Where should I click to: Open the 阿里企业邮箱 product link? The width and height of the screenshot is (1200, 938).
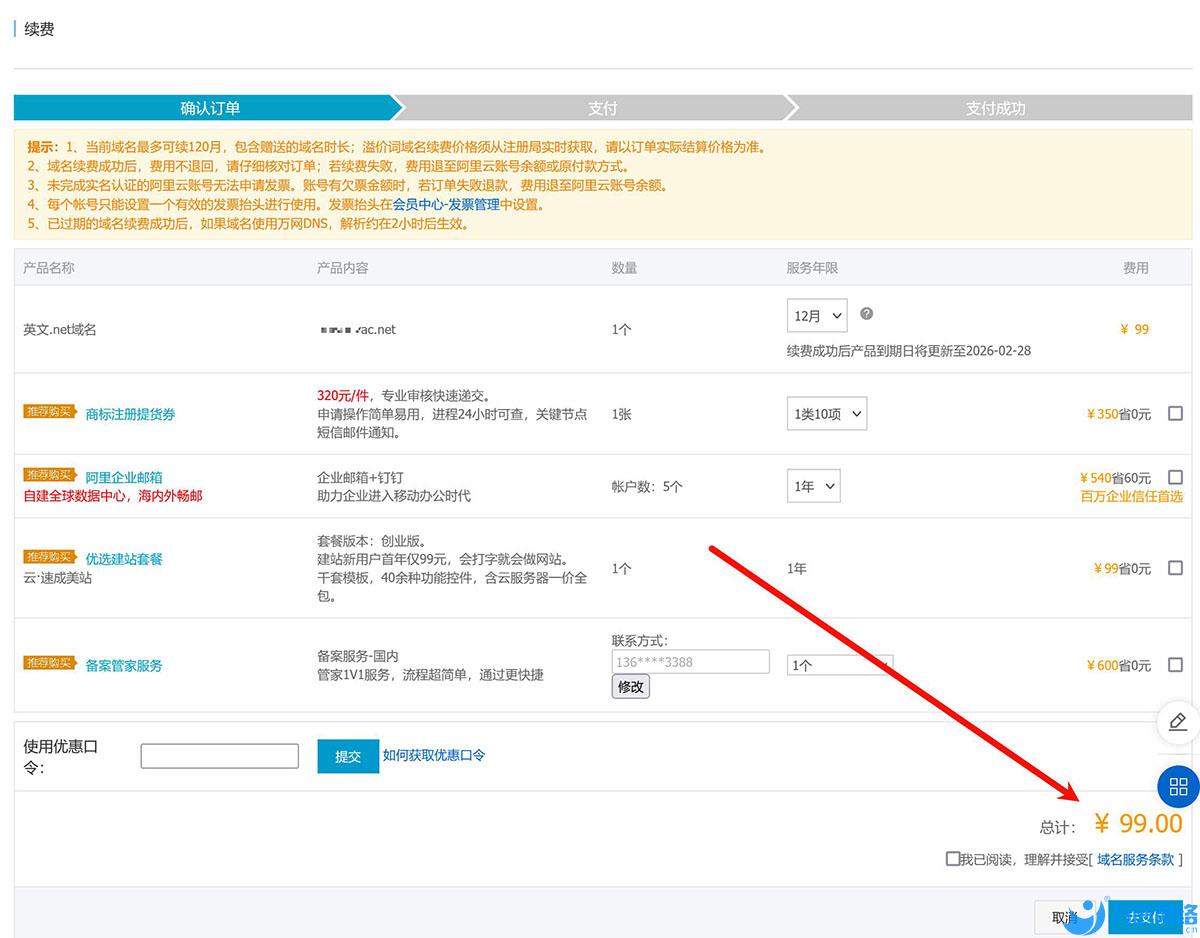124,477
